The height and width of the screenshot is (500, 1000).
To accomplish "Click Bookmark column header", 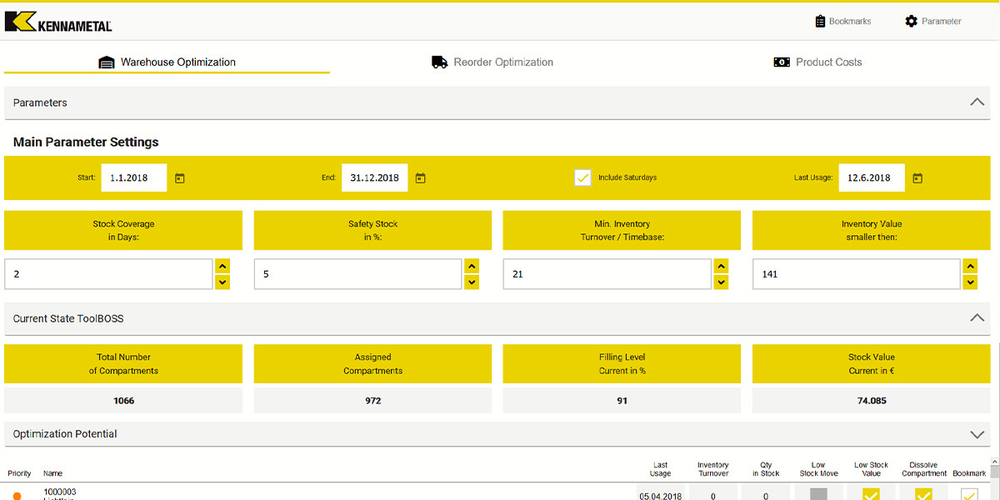I will (x=969, y=474).
